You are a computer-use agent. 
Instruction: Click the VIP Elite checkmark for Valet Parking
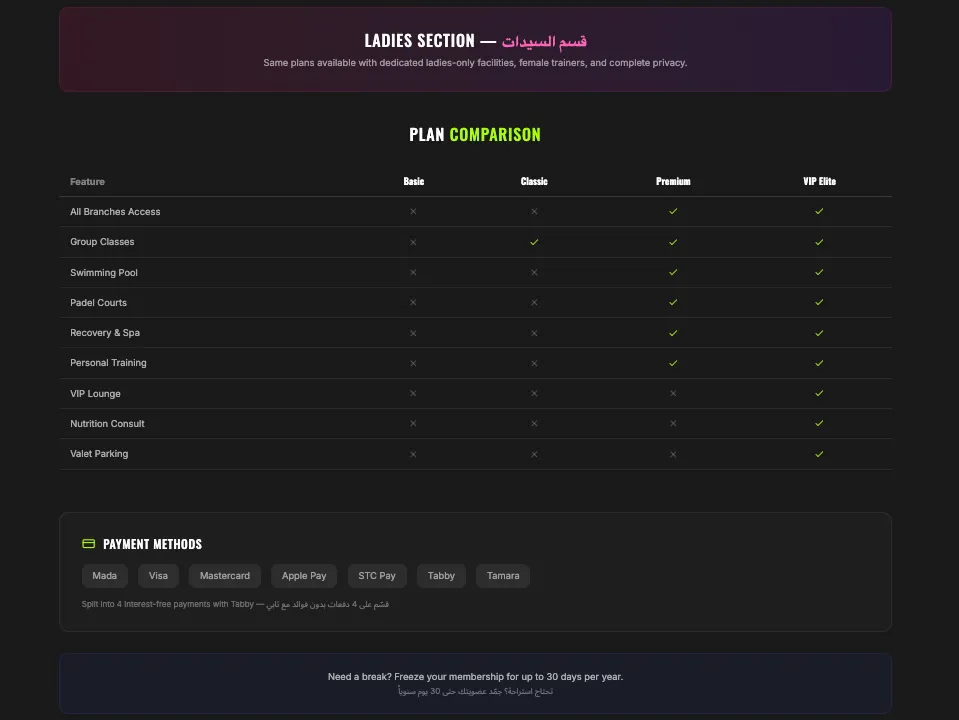(x=819, y=454)
